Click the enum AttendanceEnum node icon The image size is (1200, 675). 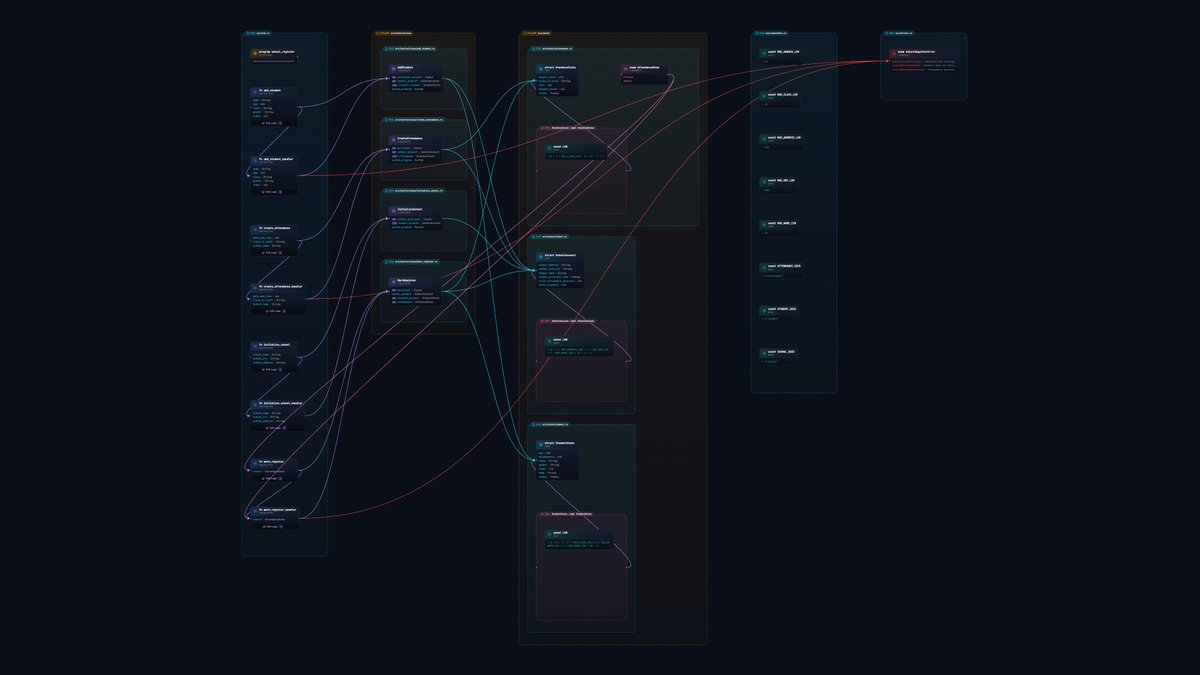coord(627,68)
